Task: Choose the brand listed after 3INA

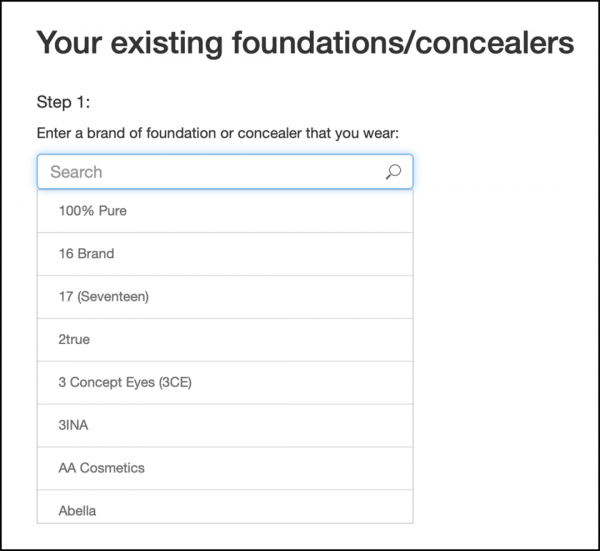Action: pyautogui.click(x=225, y=468)
